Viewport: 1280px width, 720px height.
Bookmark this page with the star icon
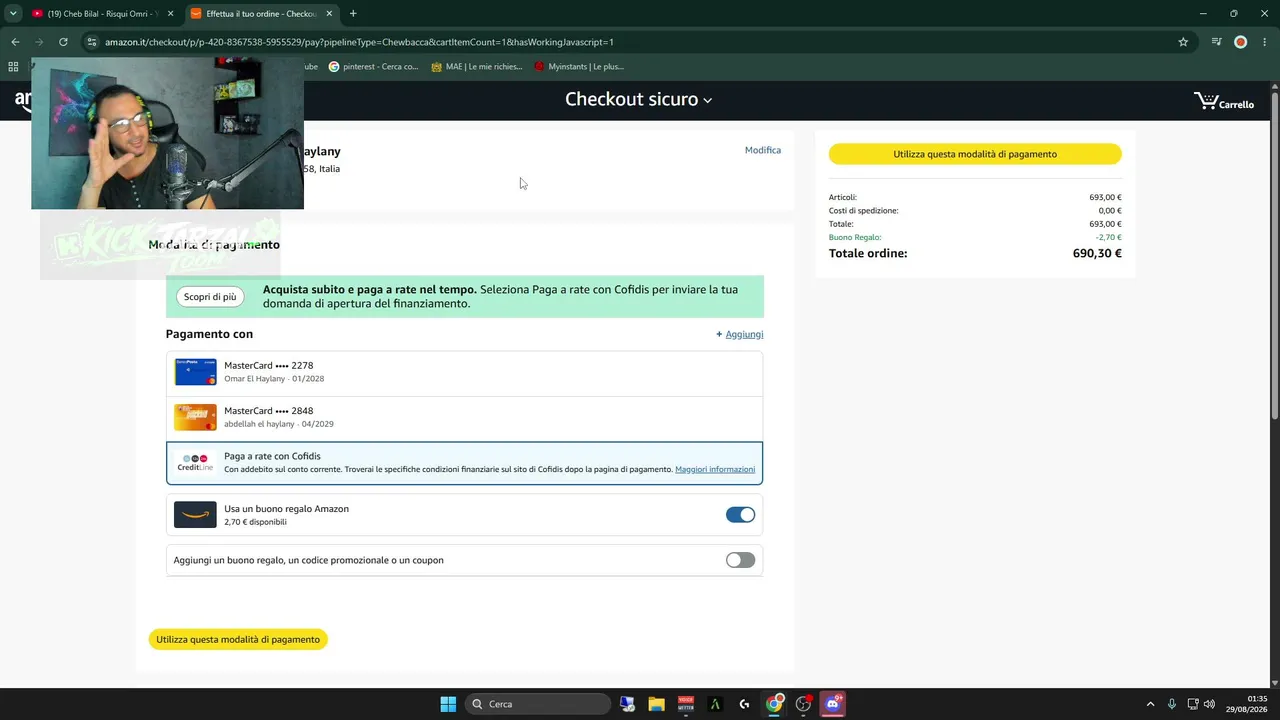[x=1183, y=42]
